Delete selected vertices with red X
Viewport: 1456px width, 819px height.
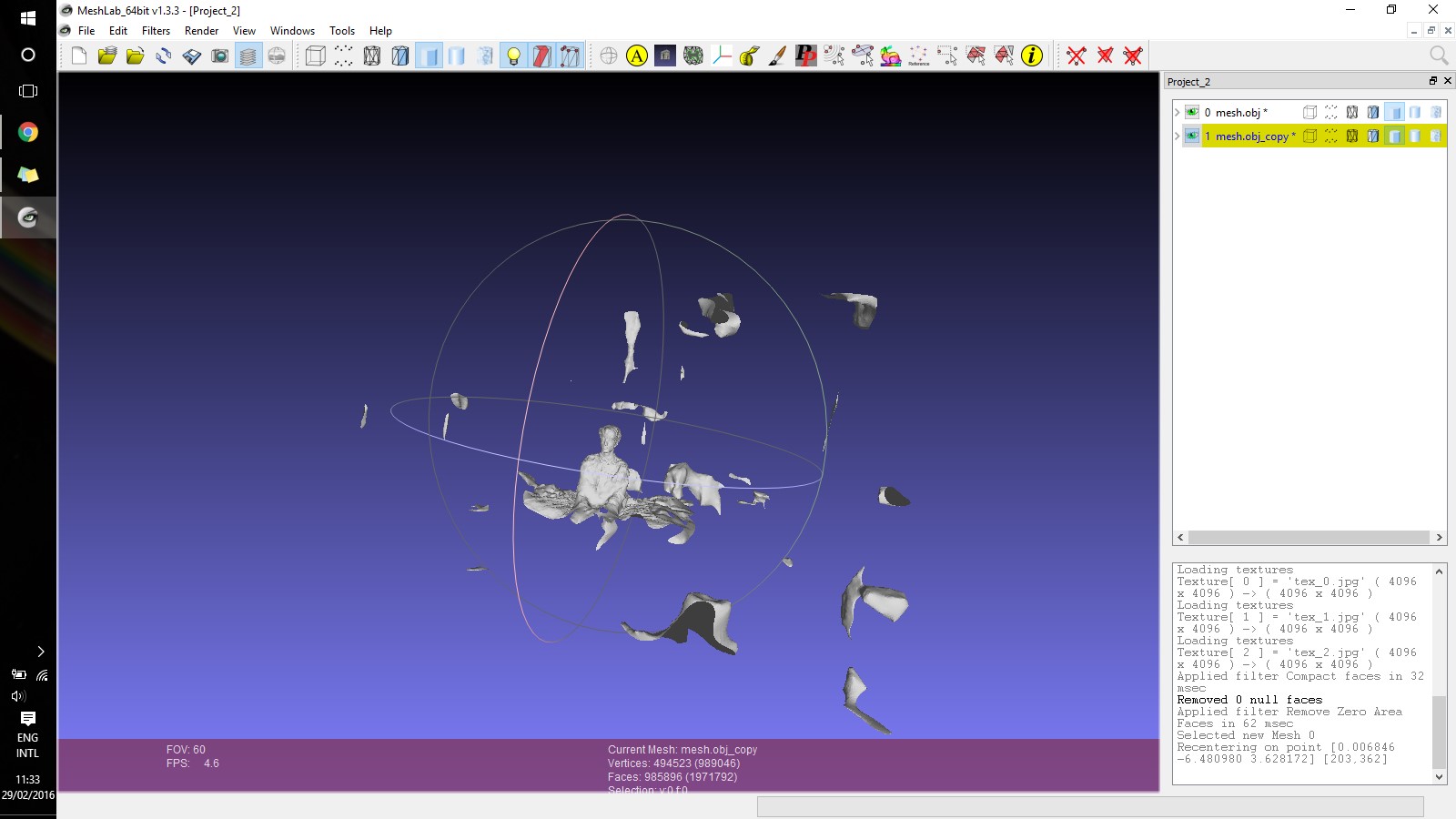pyautogui.click(x=1077, y=56)
